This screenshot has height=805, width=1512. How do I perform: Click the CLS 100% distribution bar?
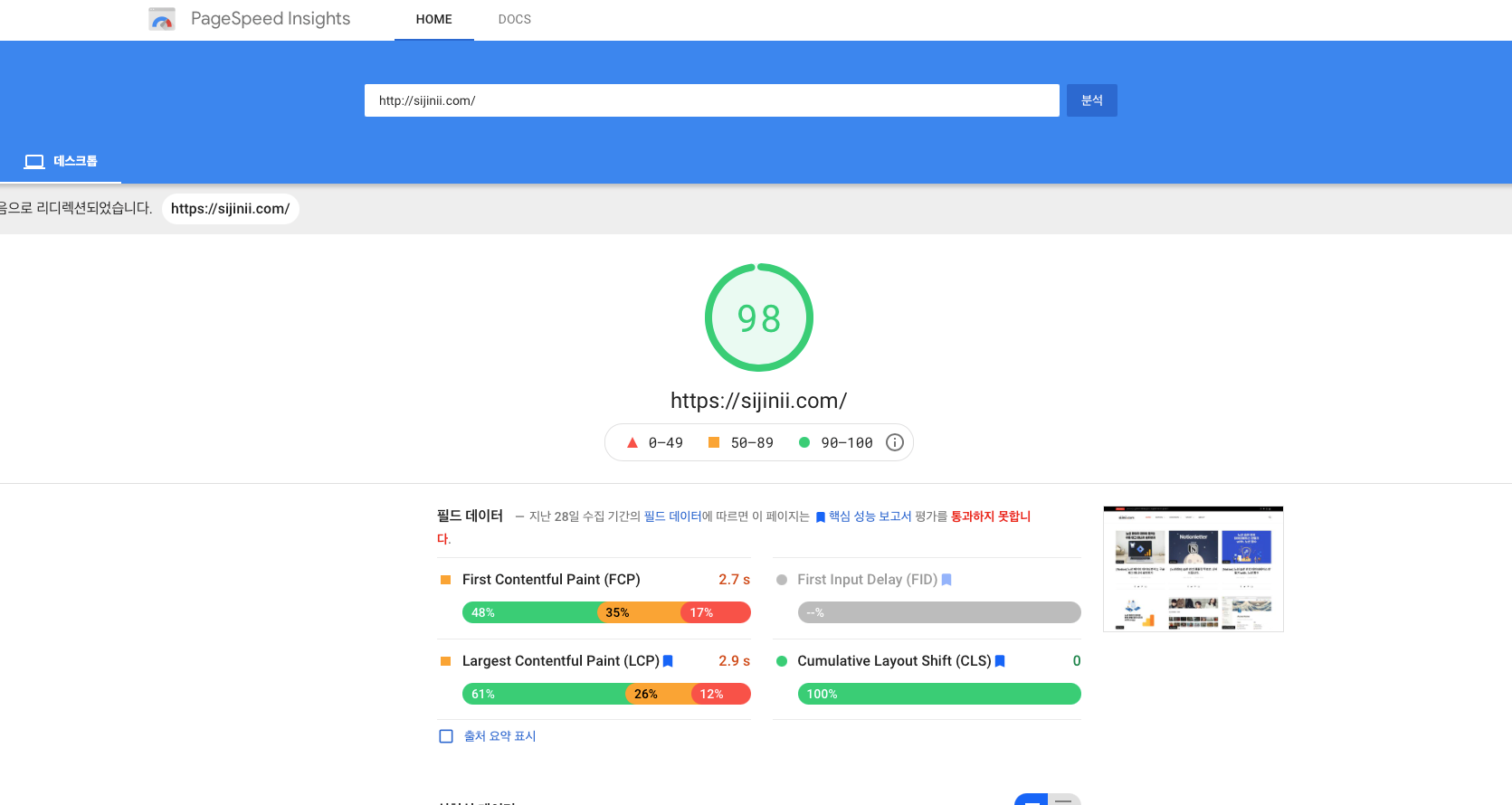(939, 694)
